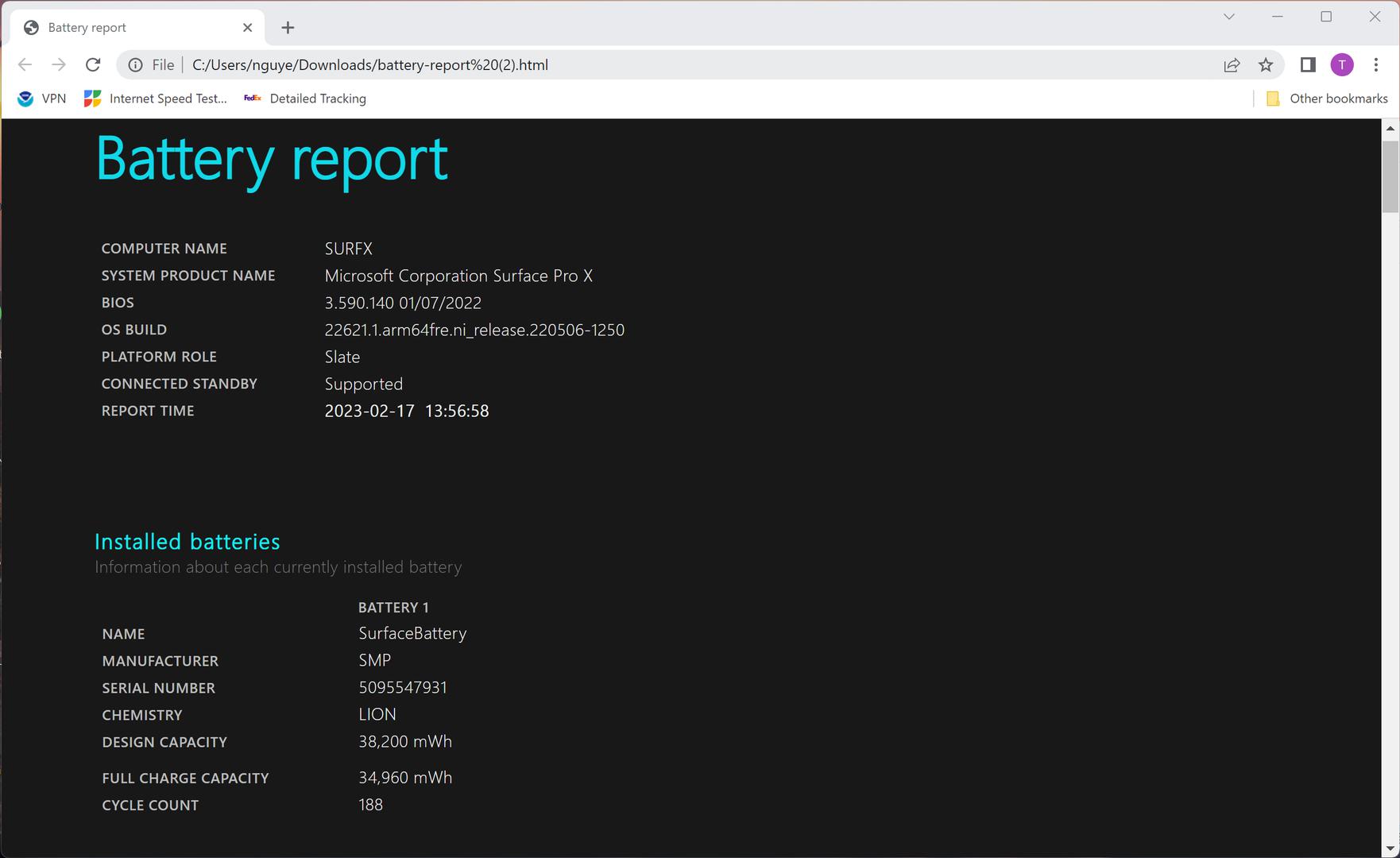
Task: Click design capacity 38,200 mWh
Action: (x=405, y=741)
